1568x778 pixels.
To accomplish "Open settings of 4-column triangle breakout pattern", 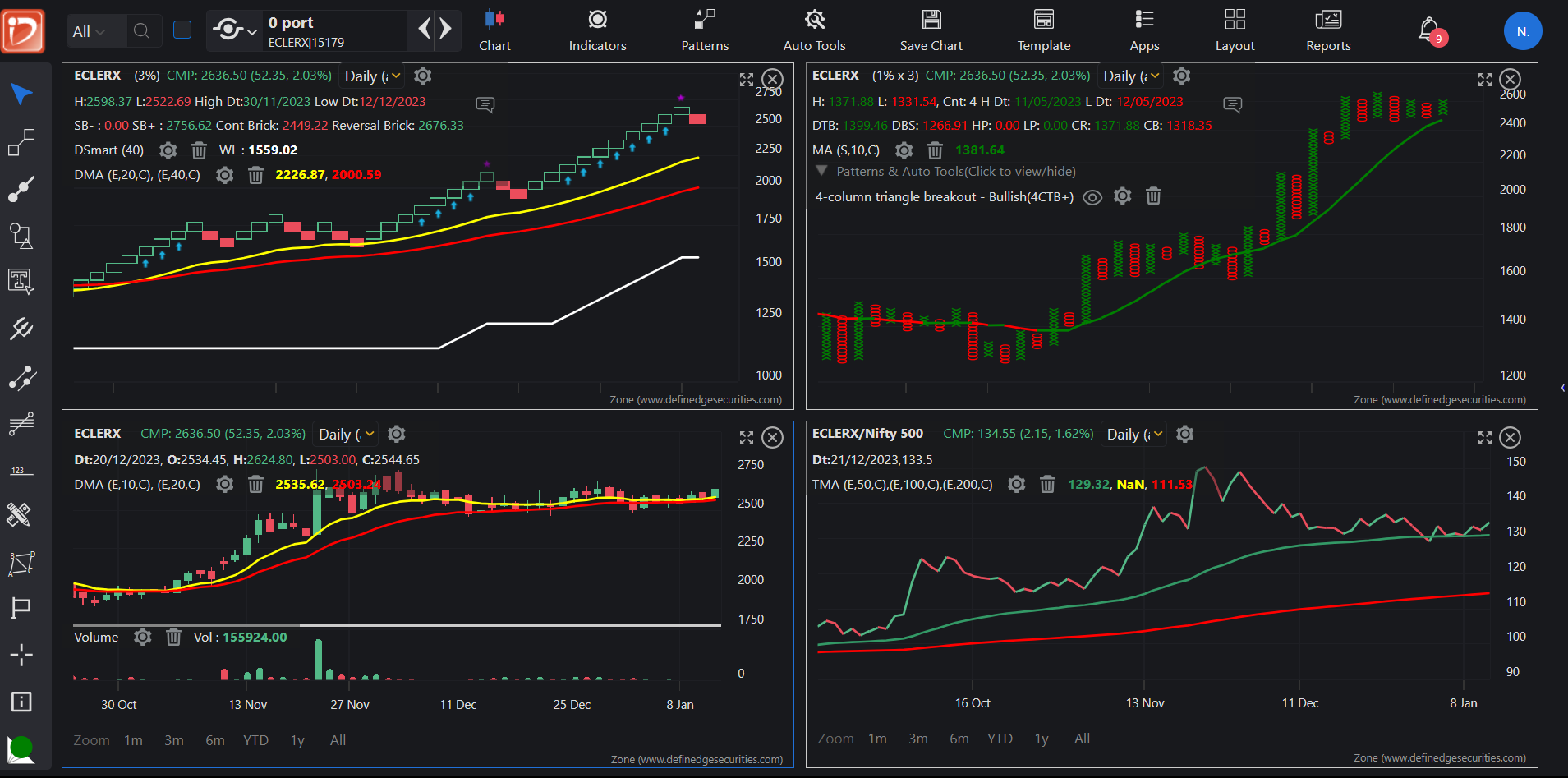I will [x=1122, y=196].
